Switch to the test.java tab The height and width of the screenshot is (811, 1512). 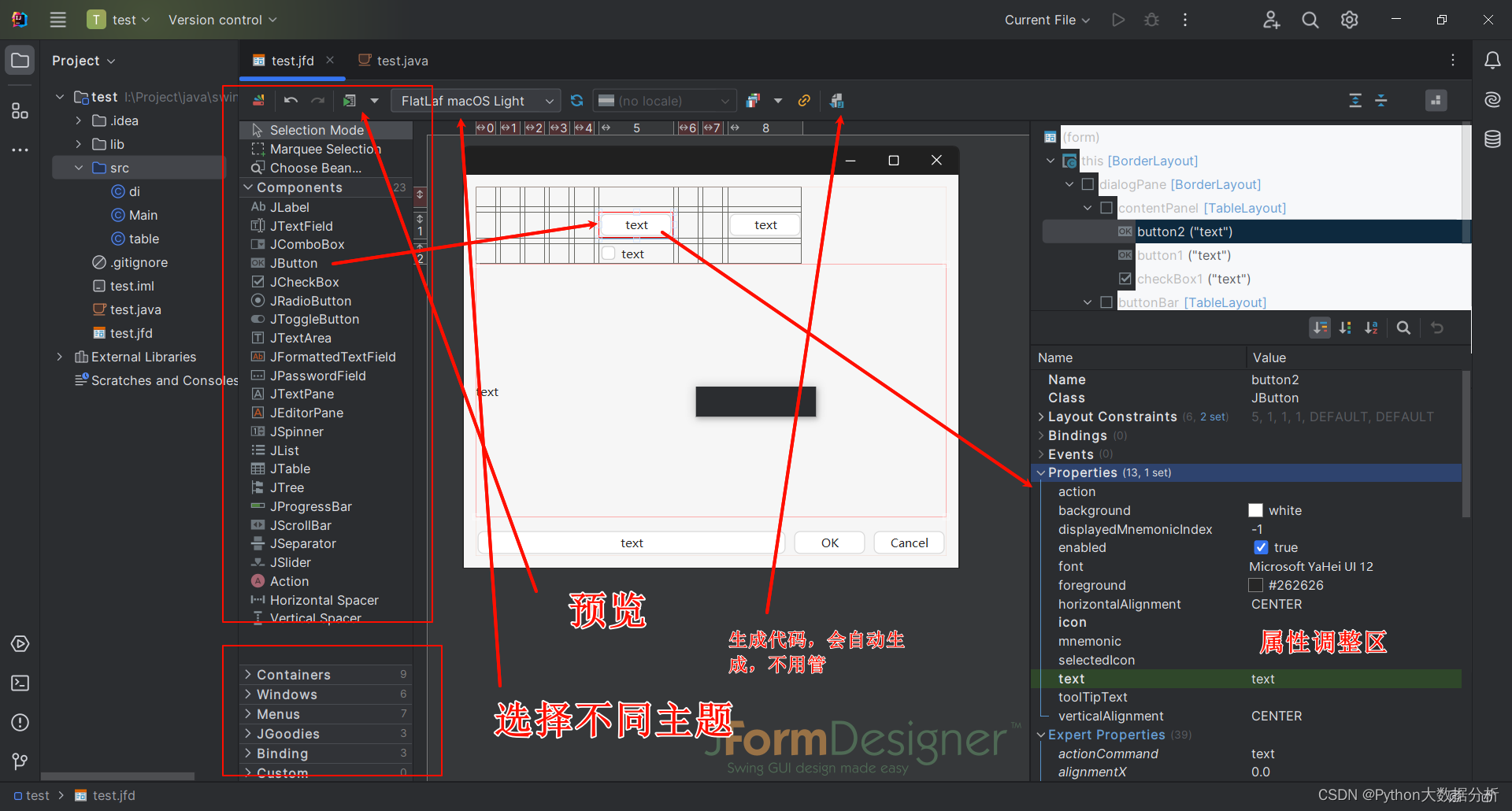(394, 61)
